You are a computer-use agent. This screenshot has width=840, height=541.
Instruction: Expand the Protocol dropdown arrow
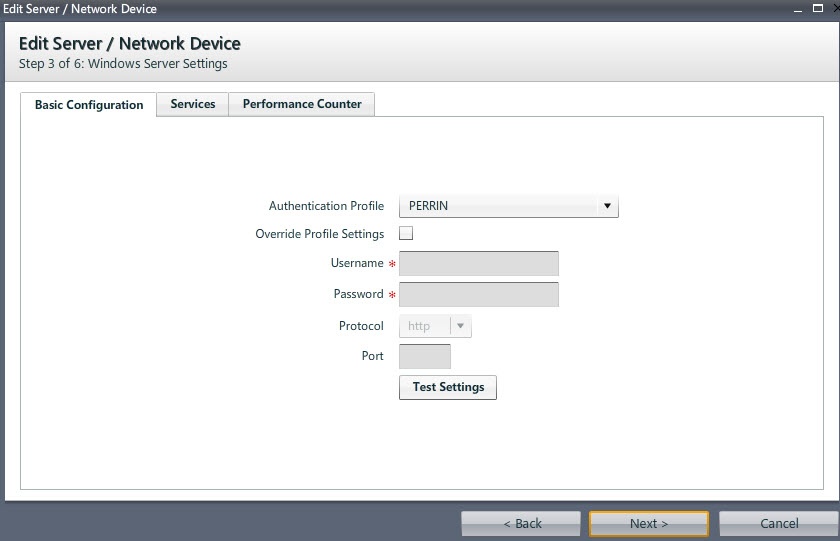(460, 326)
